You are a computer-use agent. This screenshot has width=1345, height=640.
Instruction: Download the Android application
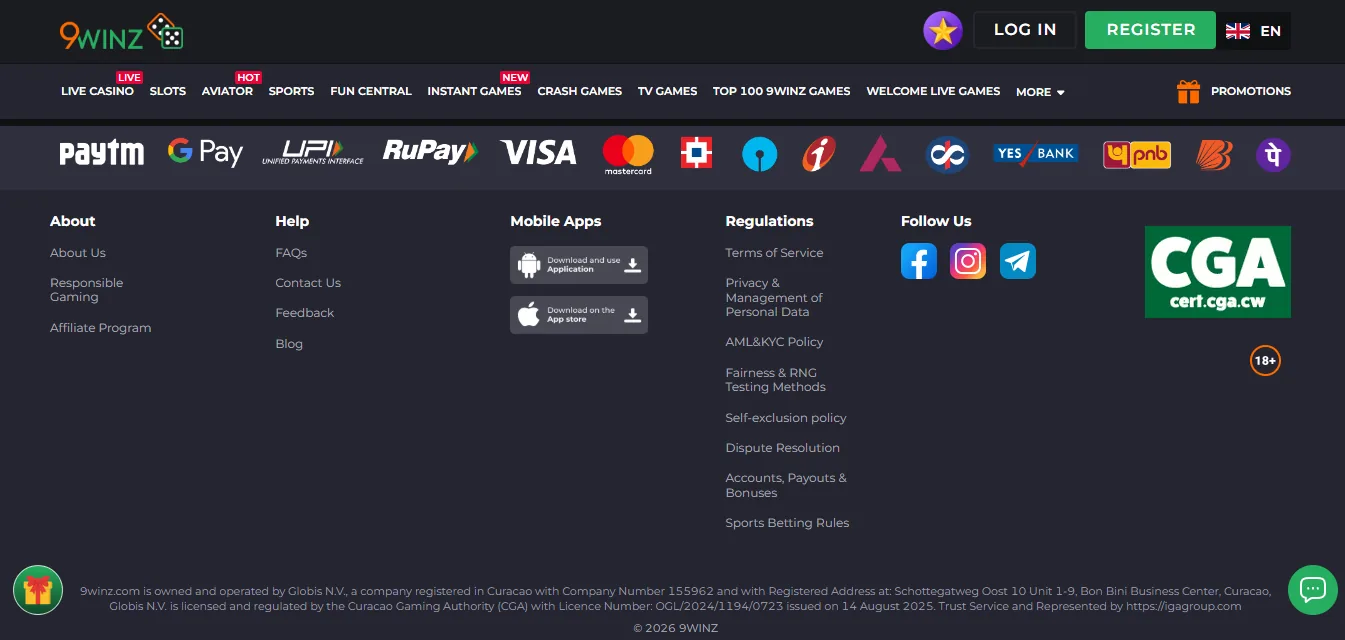pos(579,265)
